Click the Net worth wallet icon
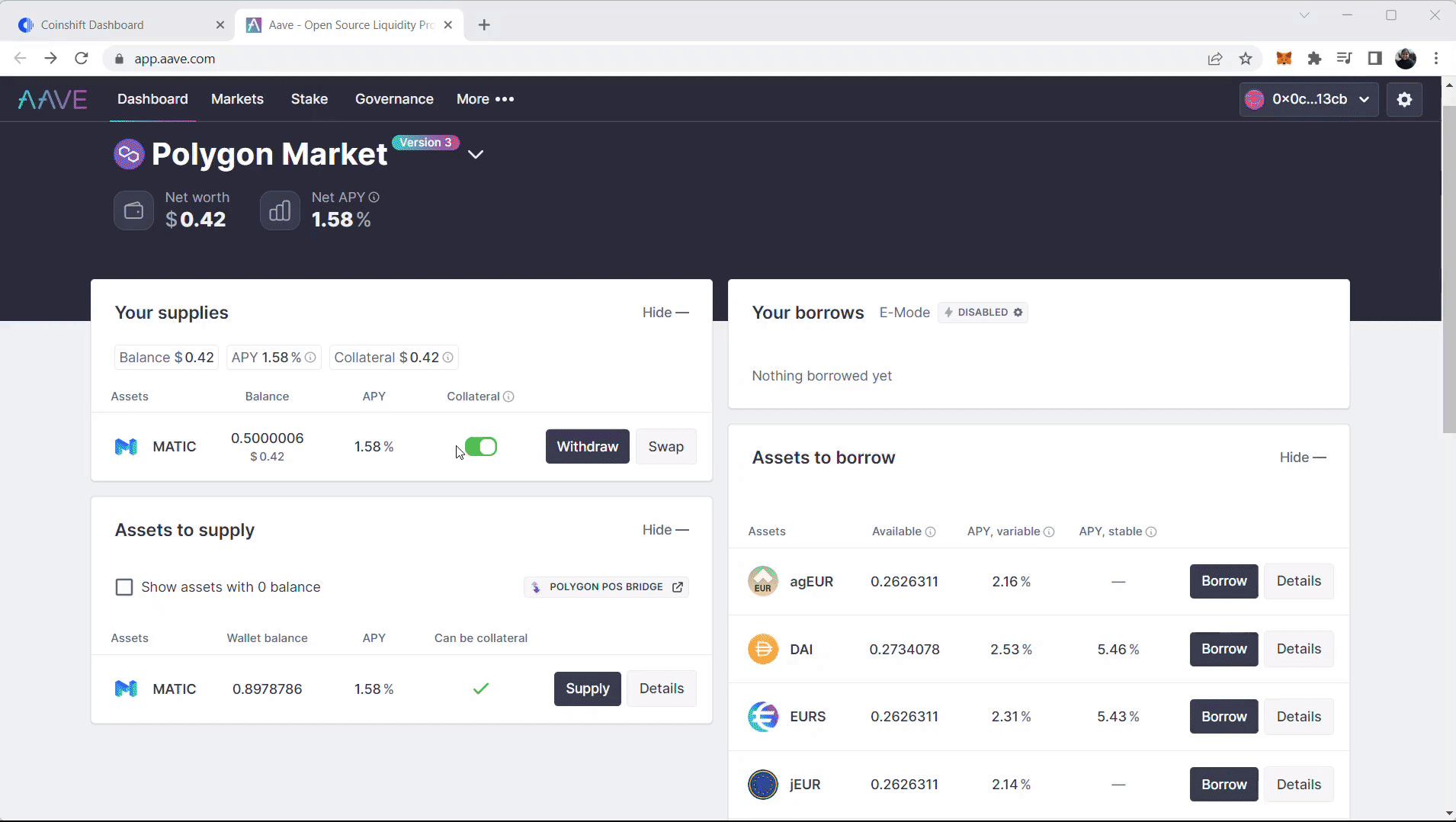Screen dimensions: 1456x822 point(133,210)
